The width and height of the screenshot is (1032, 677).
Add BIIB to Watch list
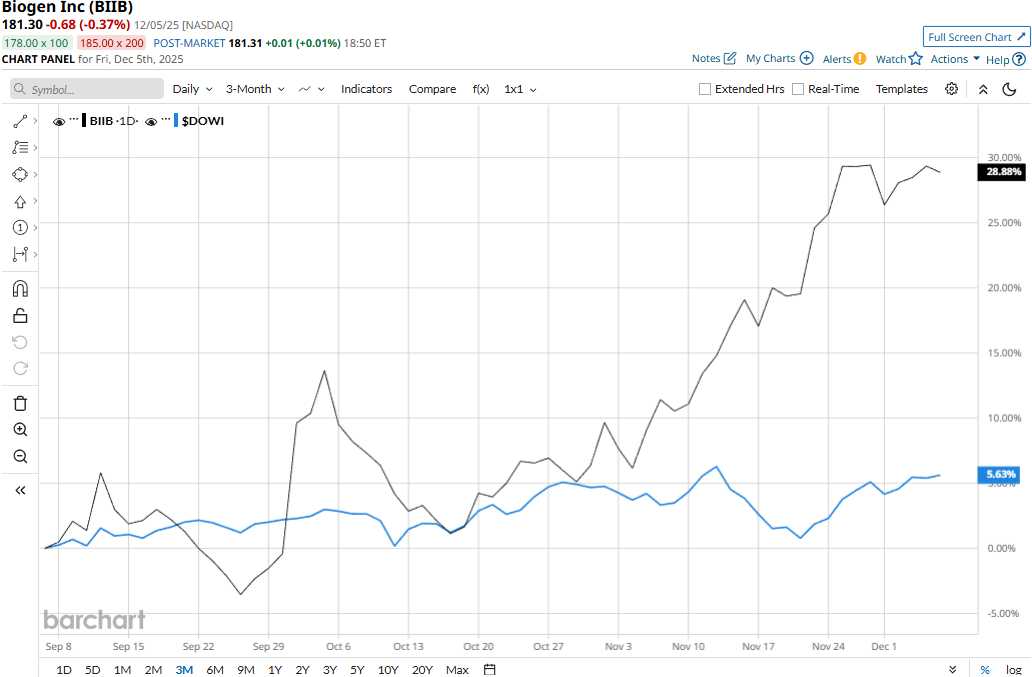(899, 59)
